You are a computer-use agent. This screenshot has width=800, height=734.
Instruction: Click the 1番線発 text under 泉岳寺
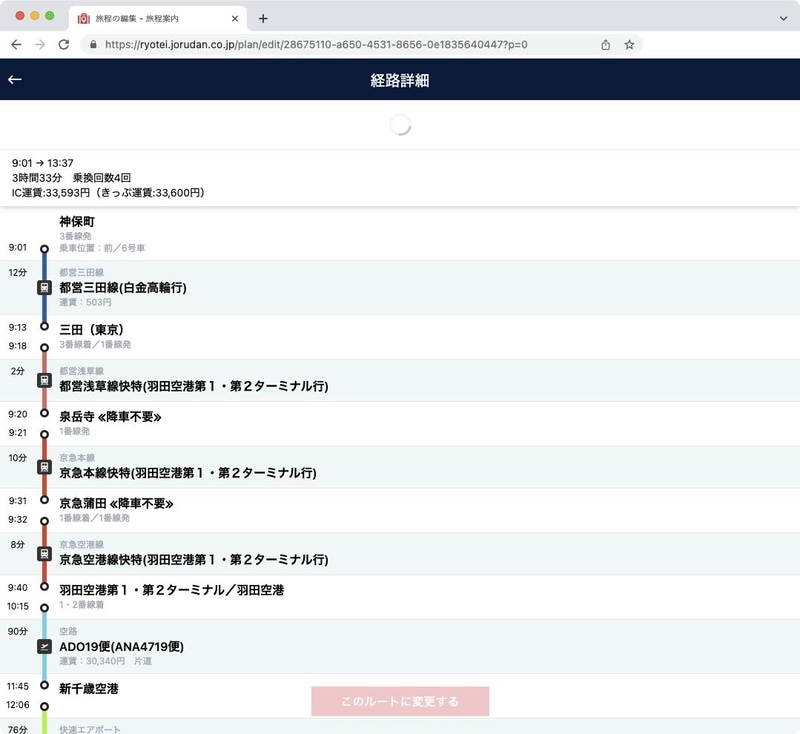click(x=74, y=431)
